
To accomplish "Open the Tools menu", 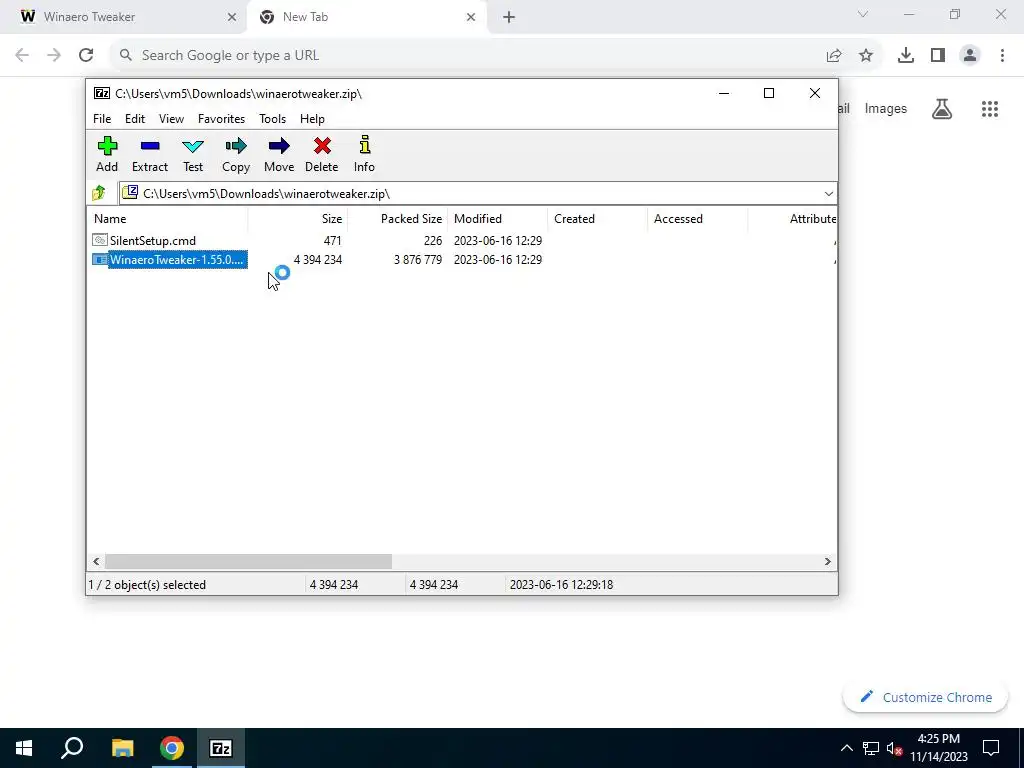I will pos(272,119).
